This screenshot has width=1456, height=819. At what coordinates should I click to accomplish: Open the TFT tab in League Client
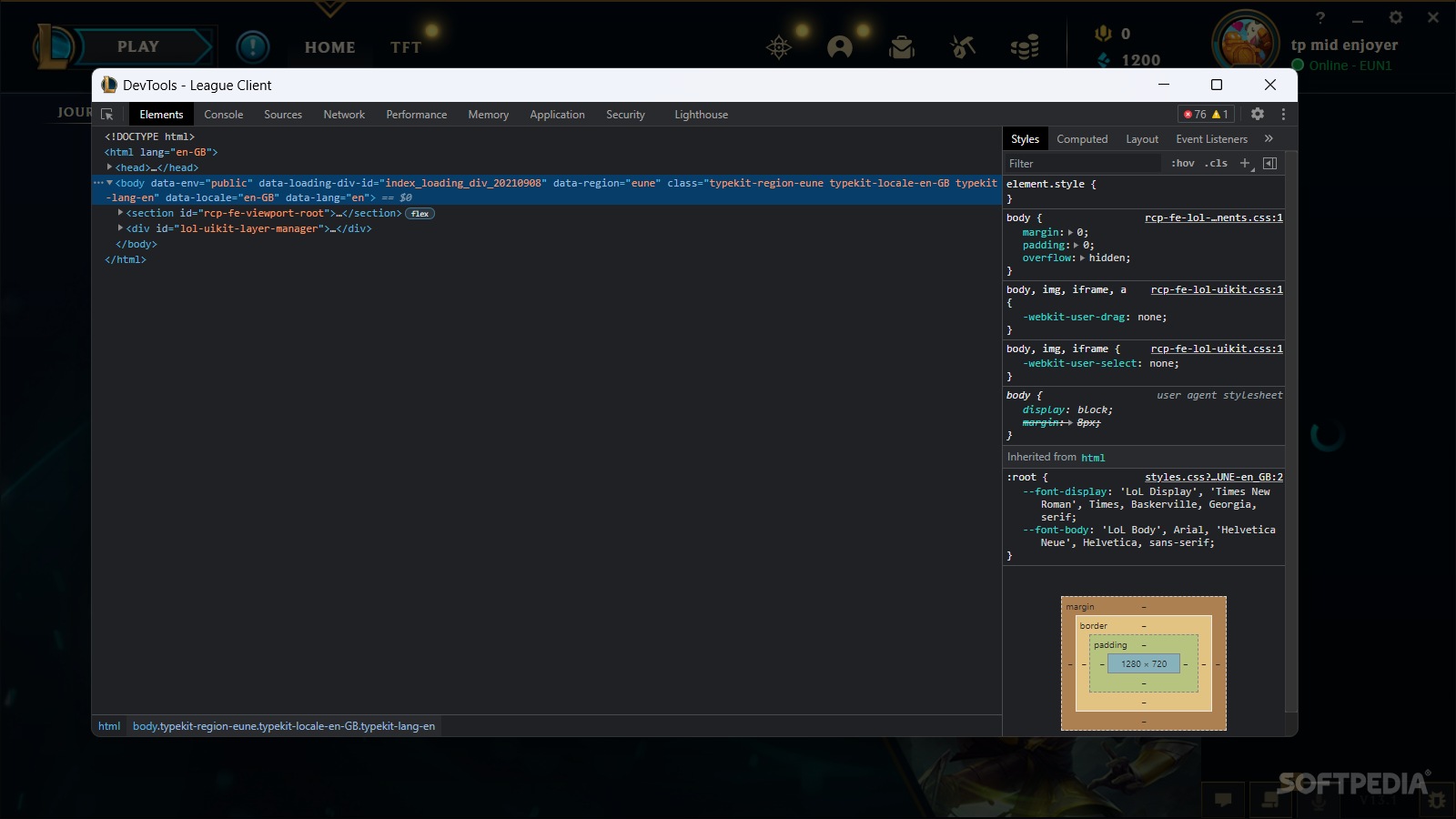[406, 47]
